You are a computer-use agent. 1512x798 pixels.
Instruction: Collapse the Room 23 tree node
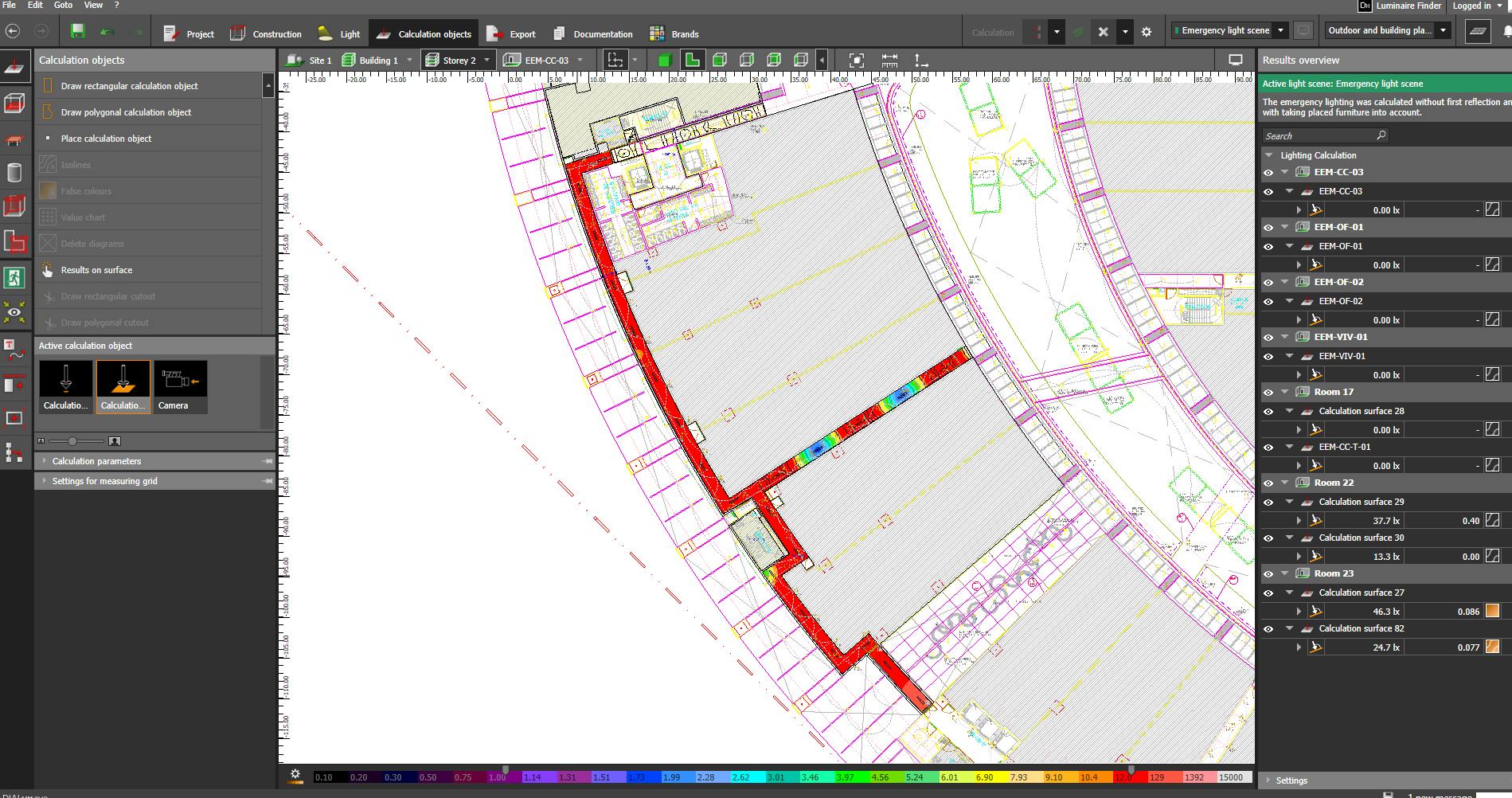coord(1285,573)
